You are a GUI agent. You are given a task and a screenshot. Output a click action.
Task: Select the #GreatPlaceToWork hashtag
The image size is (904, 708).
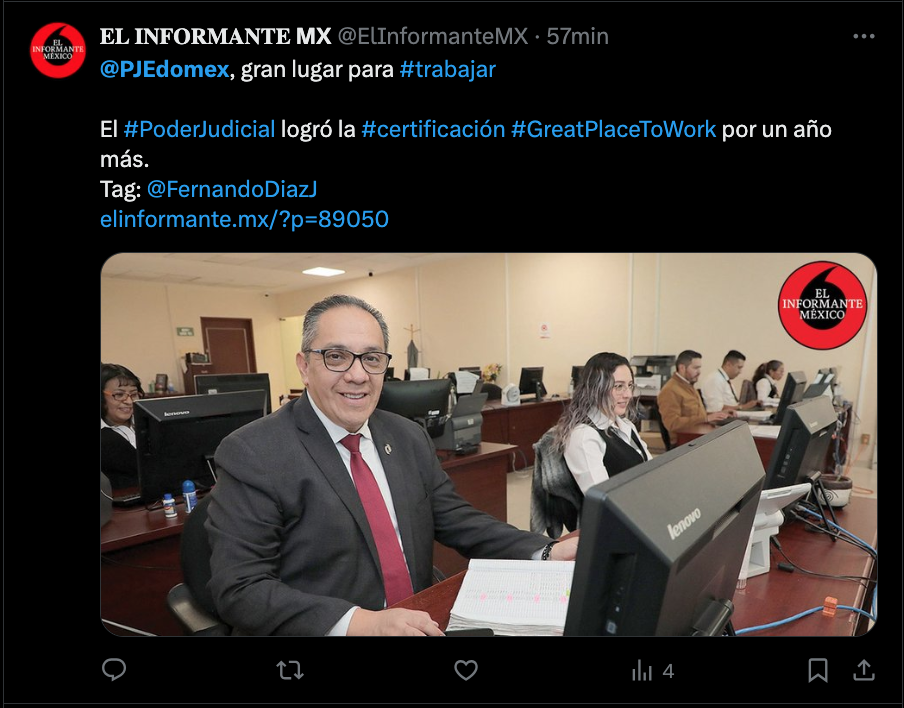[613, 129]
